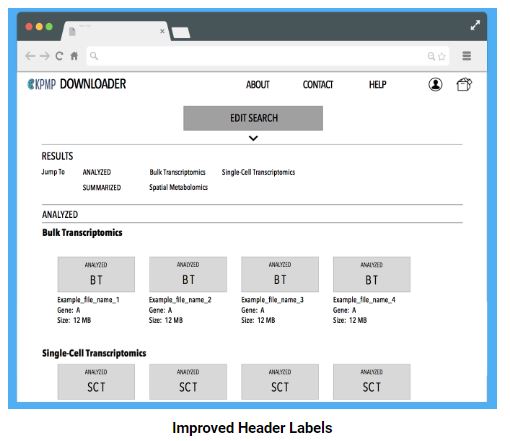Jump to Spatial Metabolomics link
Viewport: 510px width, 441px height.
(x=178, y=187)
